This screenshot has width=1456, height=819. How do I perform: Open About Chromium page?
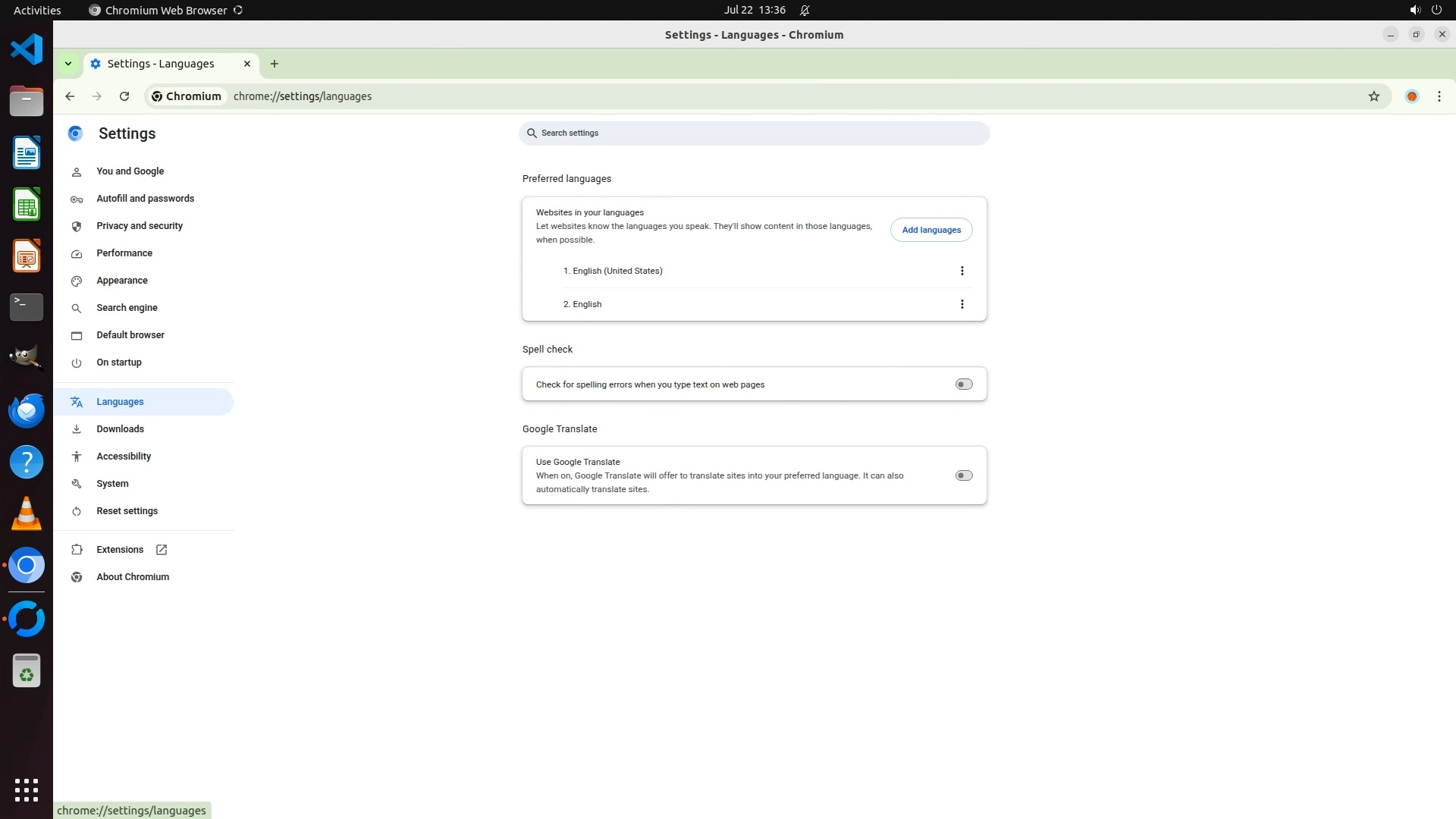[x=132, y=577]
